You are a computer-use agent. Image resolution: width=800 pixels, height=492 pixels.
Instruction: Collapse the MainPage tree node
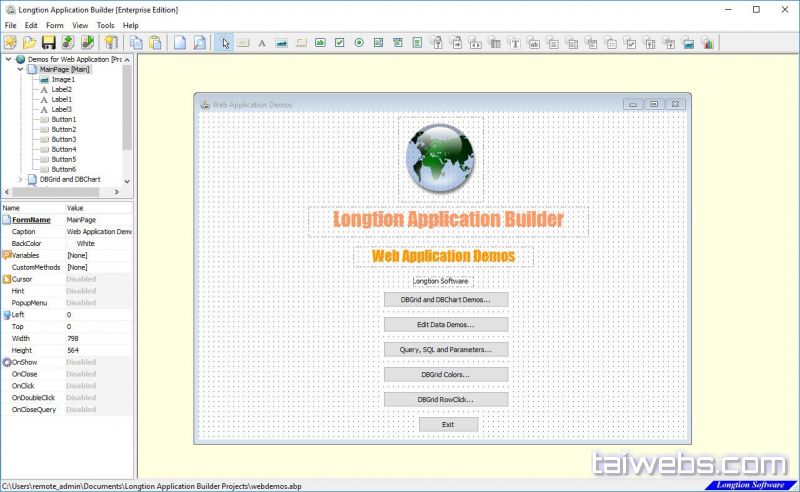(21, 69)
